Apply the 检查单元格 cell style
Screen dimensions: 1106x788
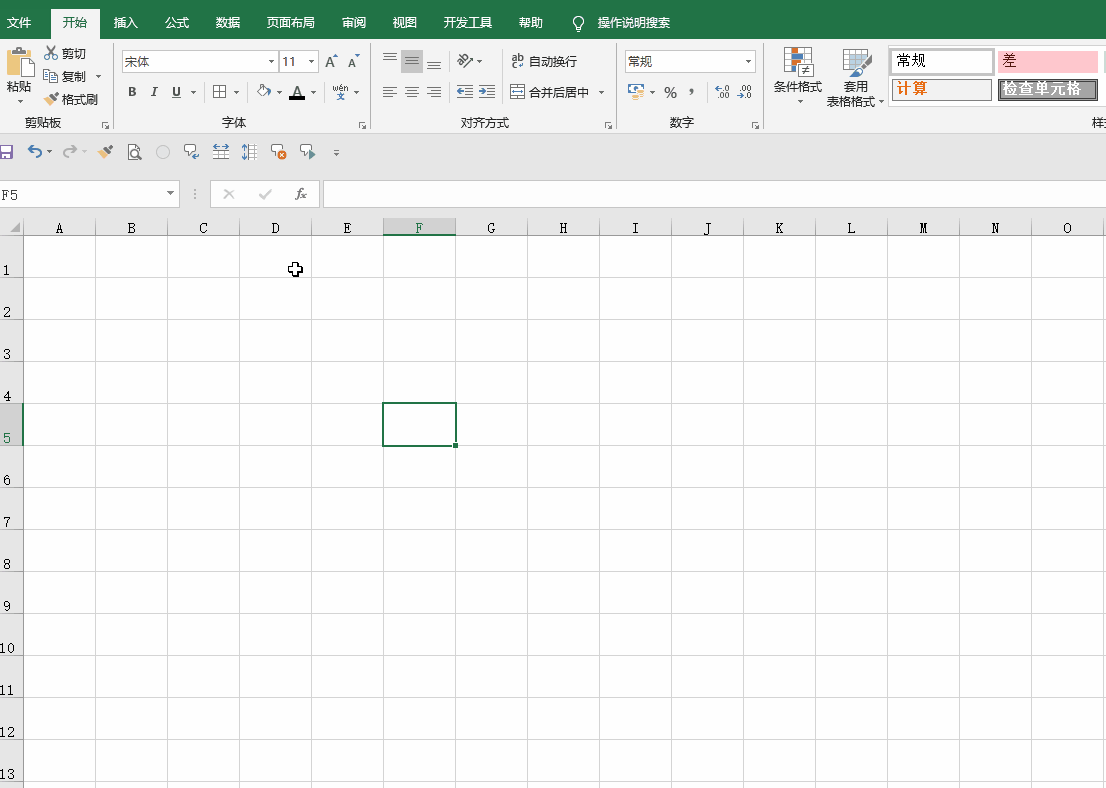(x=1047, y=90)
